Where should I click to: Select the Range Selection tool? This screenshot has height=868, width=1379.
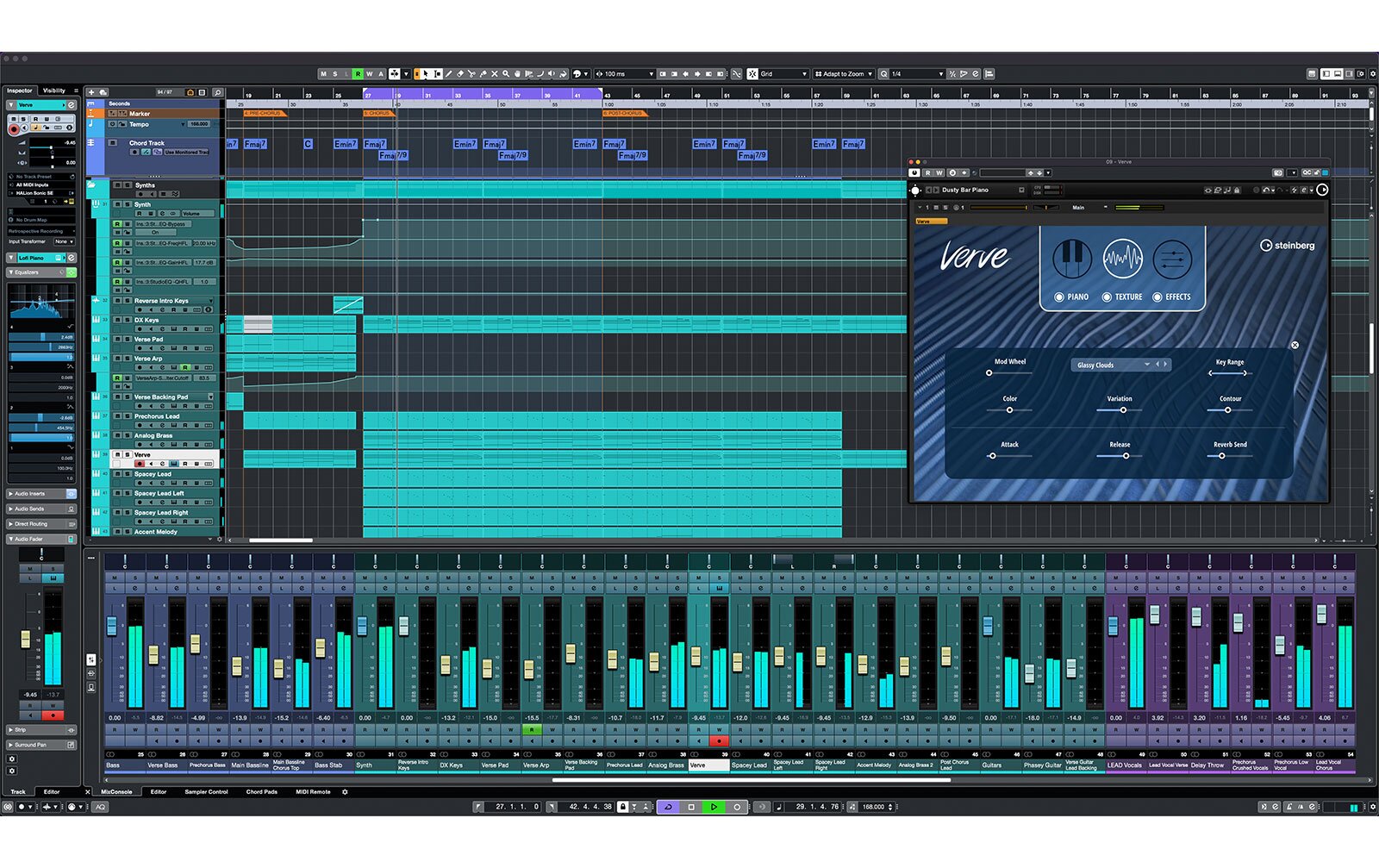(438, 74)
